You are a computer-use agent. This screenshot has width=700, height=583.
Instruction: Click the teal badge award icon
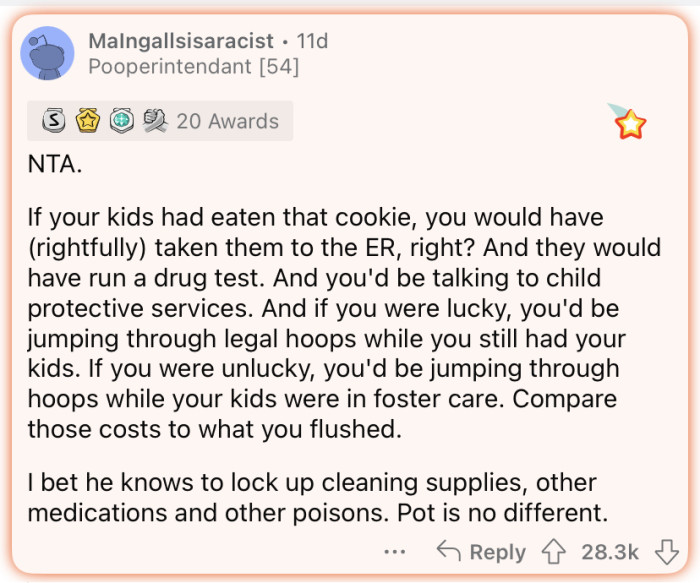pos(121,121)
